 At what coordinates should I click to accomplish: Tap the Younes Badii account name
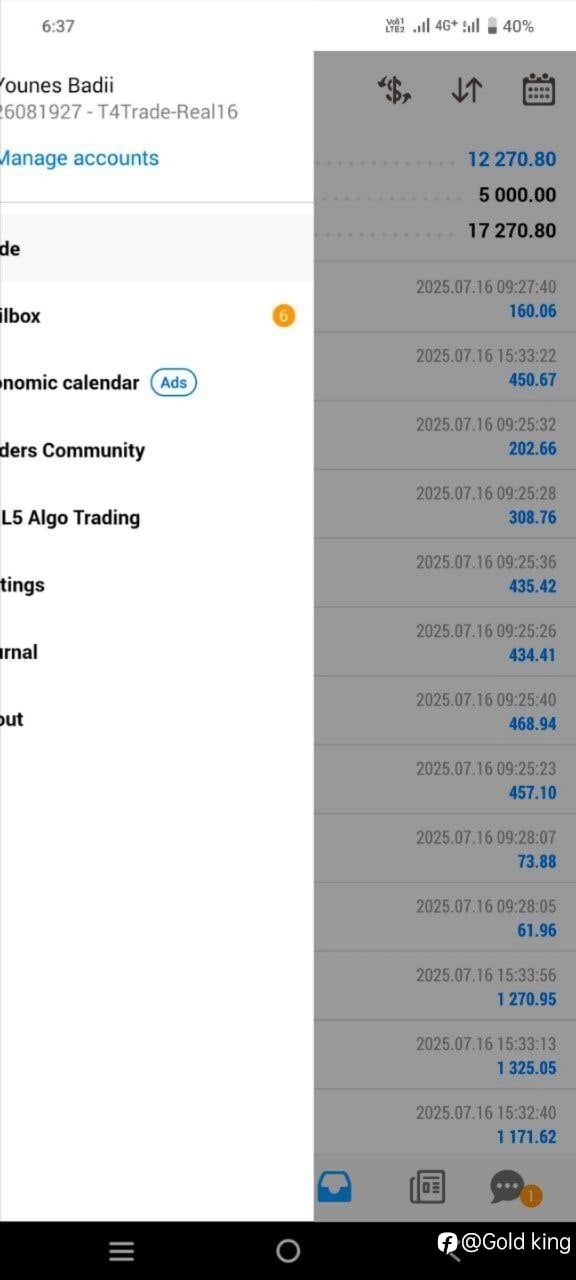(x=57, y=85)
